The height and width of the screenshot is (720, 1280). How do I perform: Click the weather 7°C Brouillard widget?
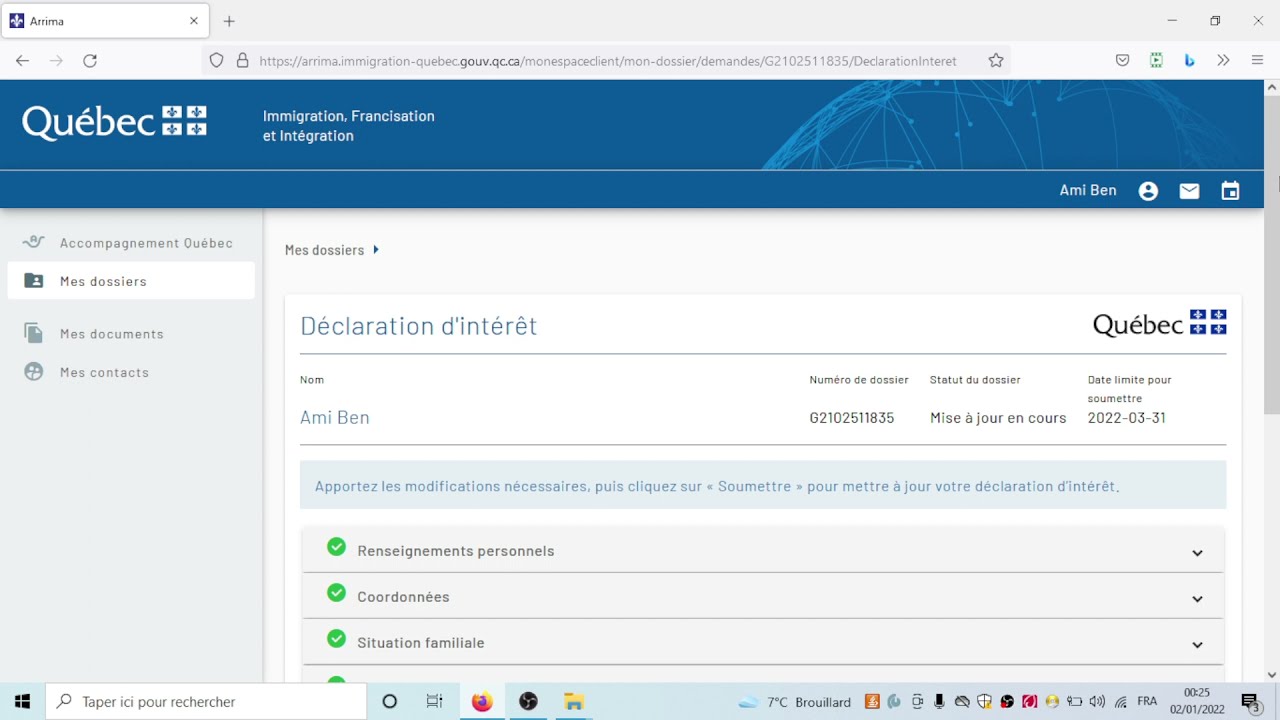[795, 702]
